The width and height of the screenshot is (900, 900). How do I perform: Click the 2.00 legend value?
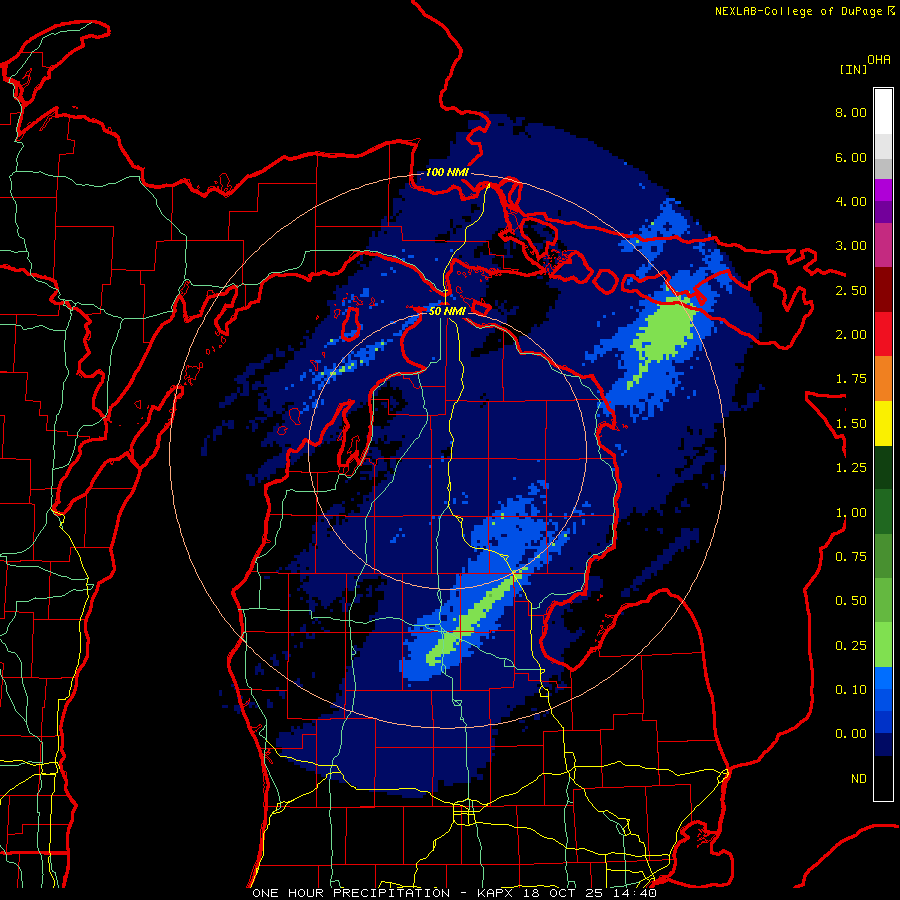(x=851, y=335)
